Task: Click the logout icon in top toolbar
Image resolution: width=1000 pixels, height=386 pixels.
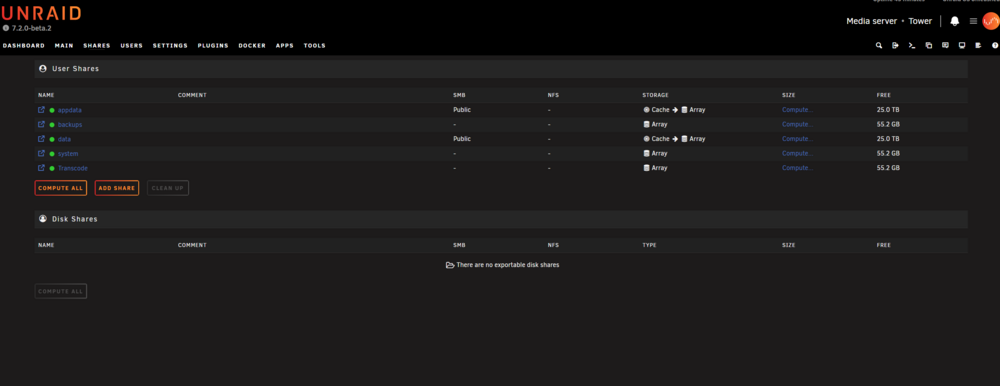Action: (x=895, y=45)
